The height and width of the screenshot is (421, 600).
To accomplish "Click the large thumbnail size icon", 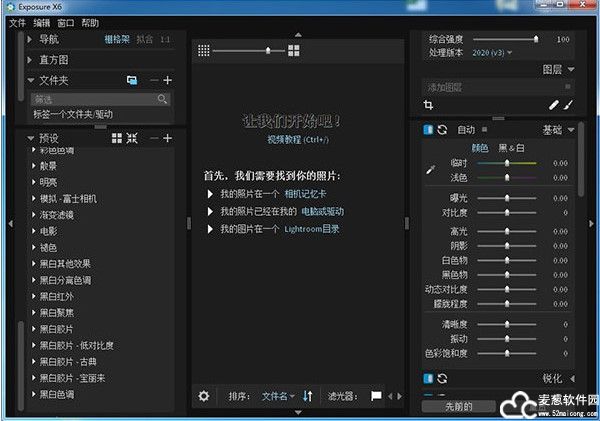I will [x=295, y=50].
